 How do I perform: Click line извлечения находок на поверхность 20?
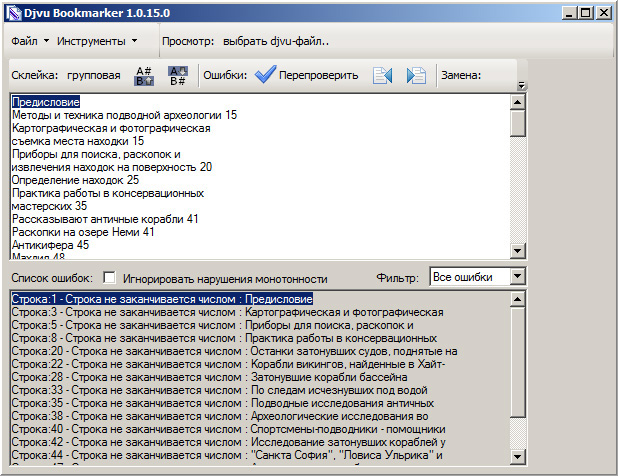(112, 167)
